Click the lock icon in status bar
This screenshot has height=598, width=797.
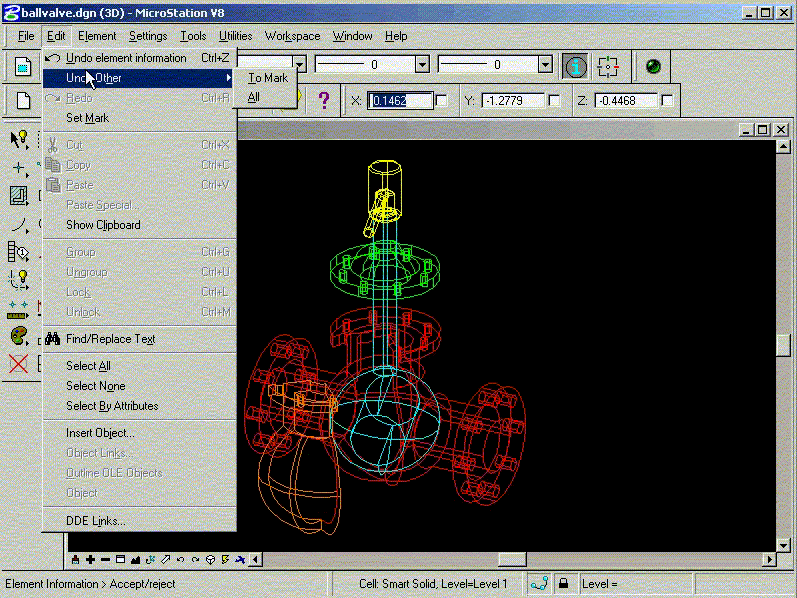(564, 583)
